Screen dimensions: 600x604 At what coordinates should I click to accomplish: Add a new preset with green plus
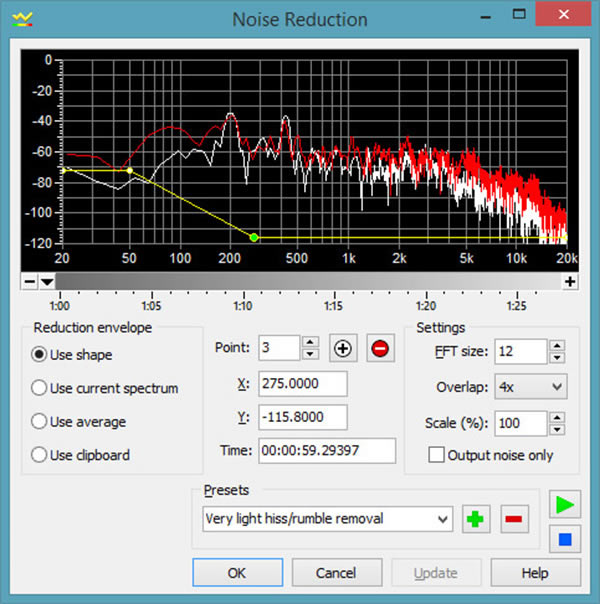pyautogui.click(x=476, y=519)
